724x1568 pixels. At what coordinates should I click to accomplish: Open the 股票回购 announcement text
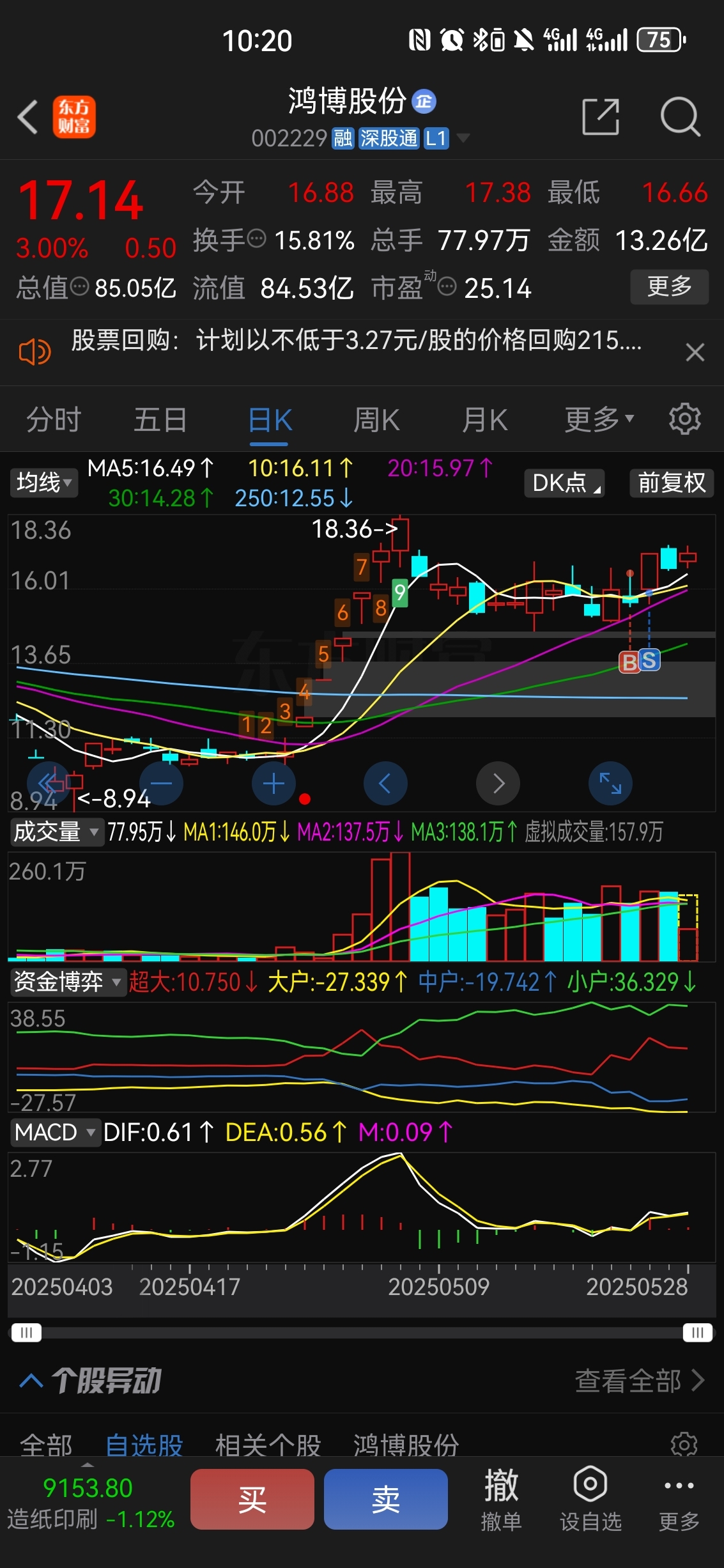point(356,341)
